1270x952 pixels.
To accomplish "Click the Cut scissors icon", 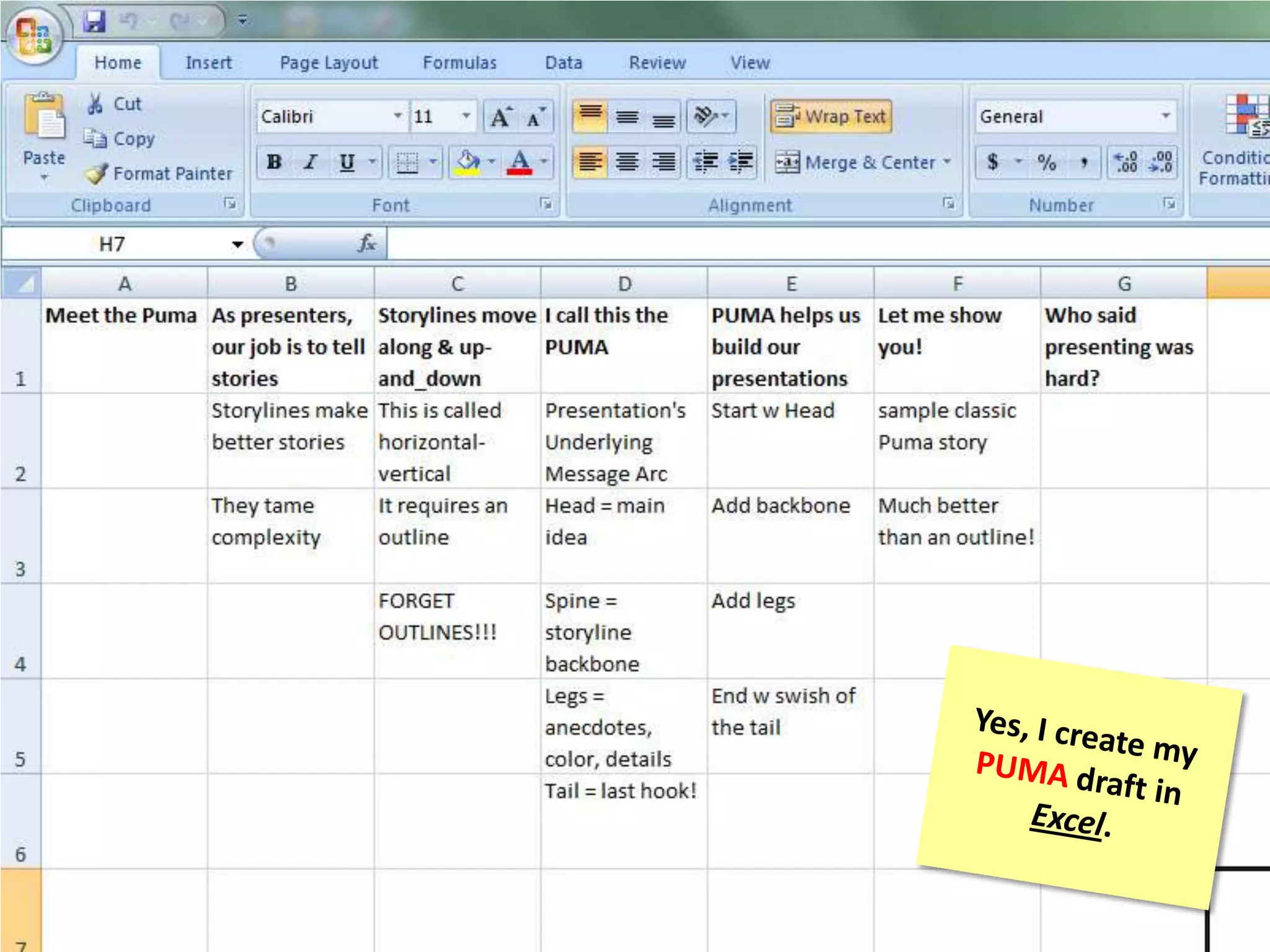I will (95, 104).
